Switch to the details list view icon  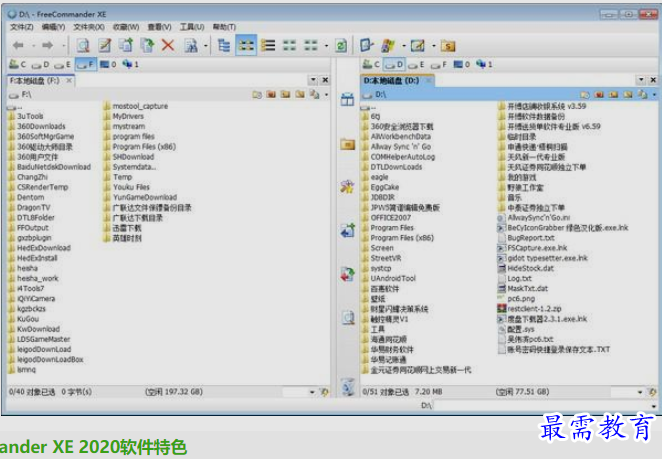point(268,45)
